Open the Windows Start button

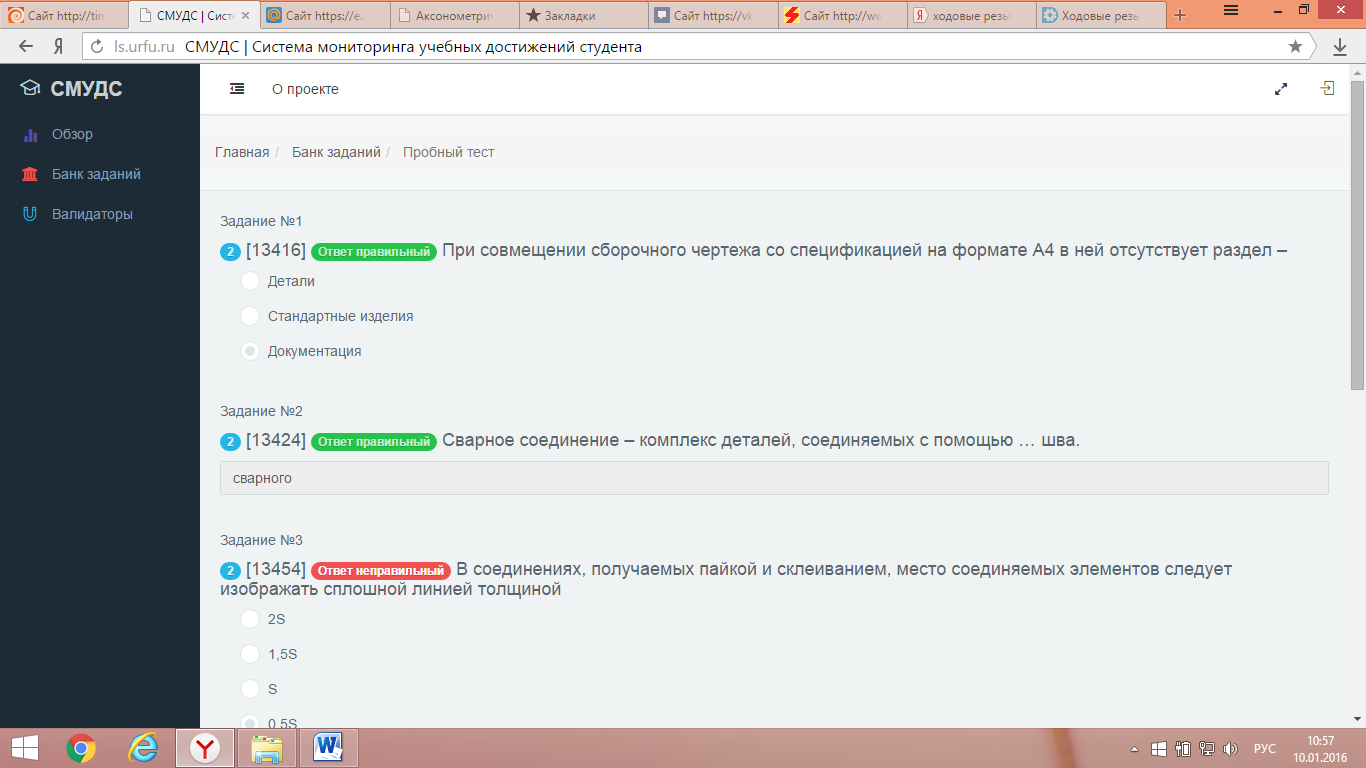tap(25, 748)
